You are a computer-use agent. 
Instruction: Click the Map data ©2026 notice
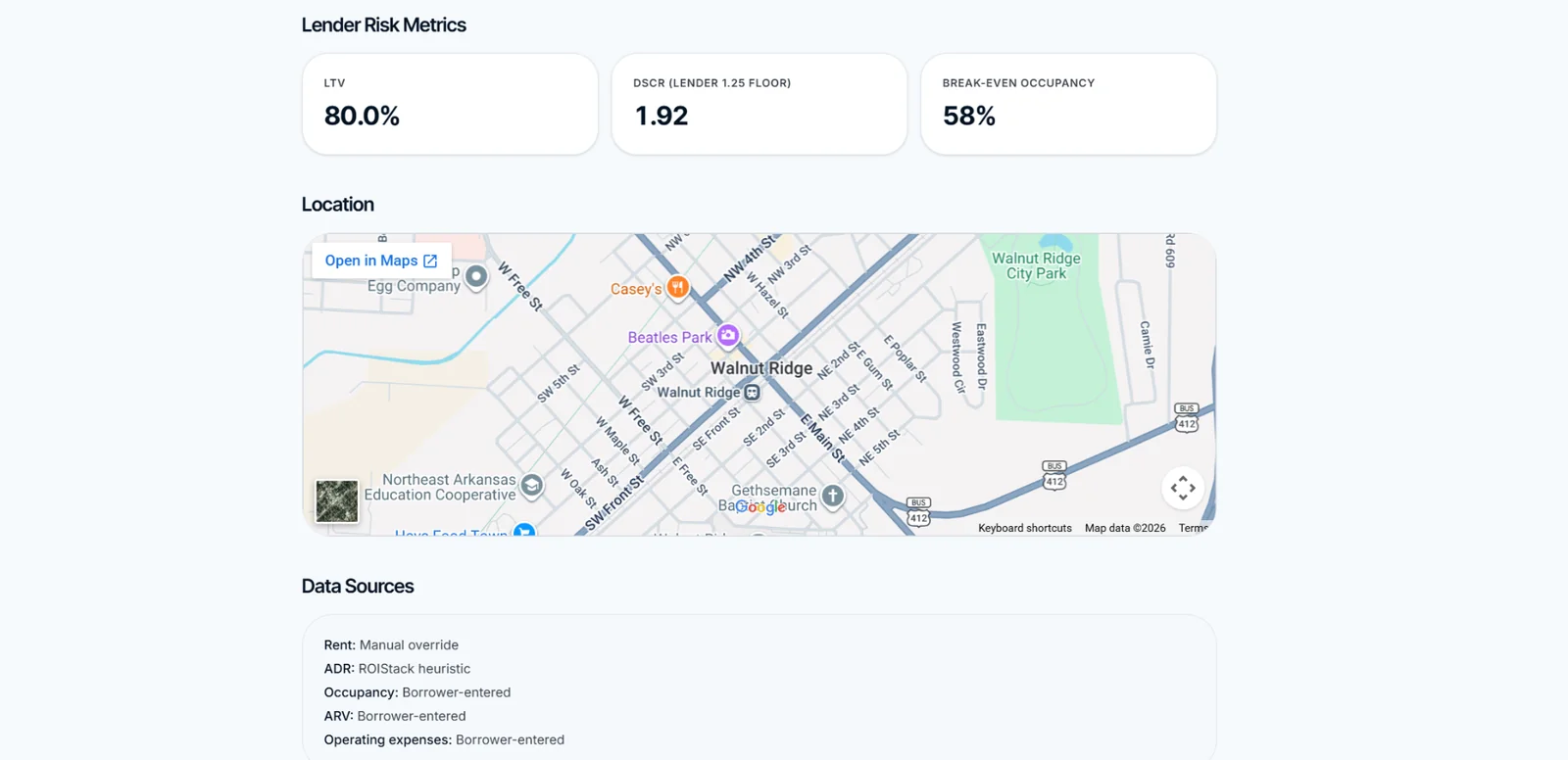click(1125, 528)
